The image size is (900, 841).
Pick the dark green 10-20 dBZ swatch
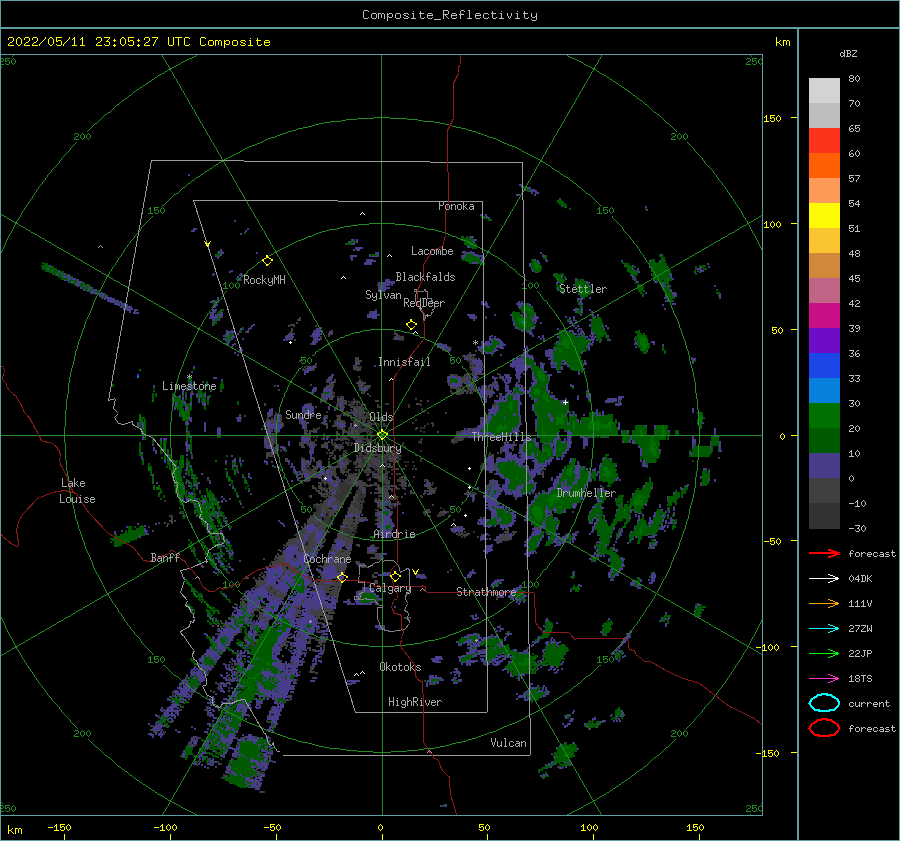click(824, 440)
